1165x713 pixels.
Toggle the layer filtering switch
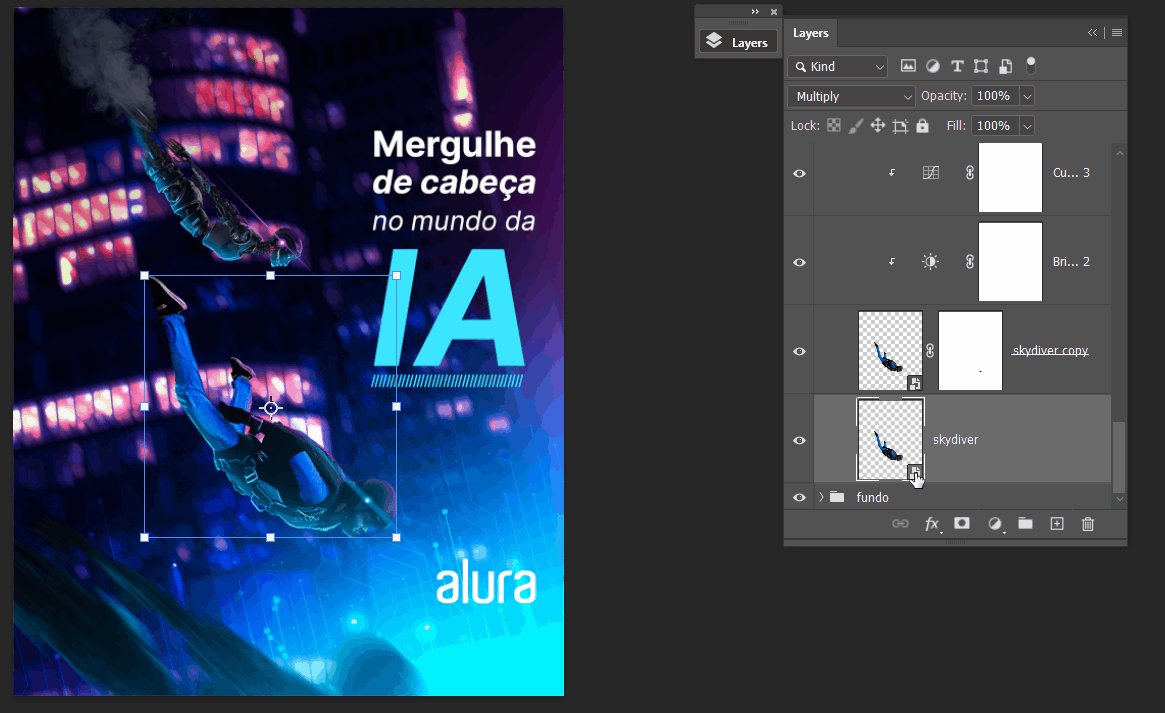pos(1031,65)
